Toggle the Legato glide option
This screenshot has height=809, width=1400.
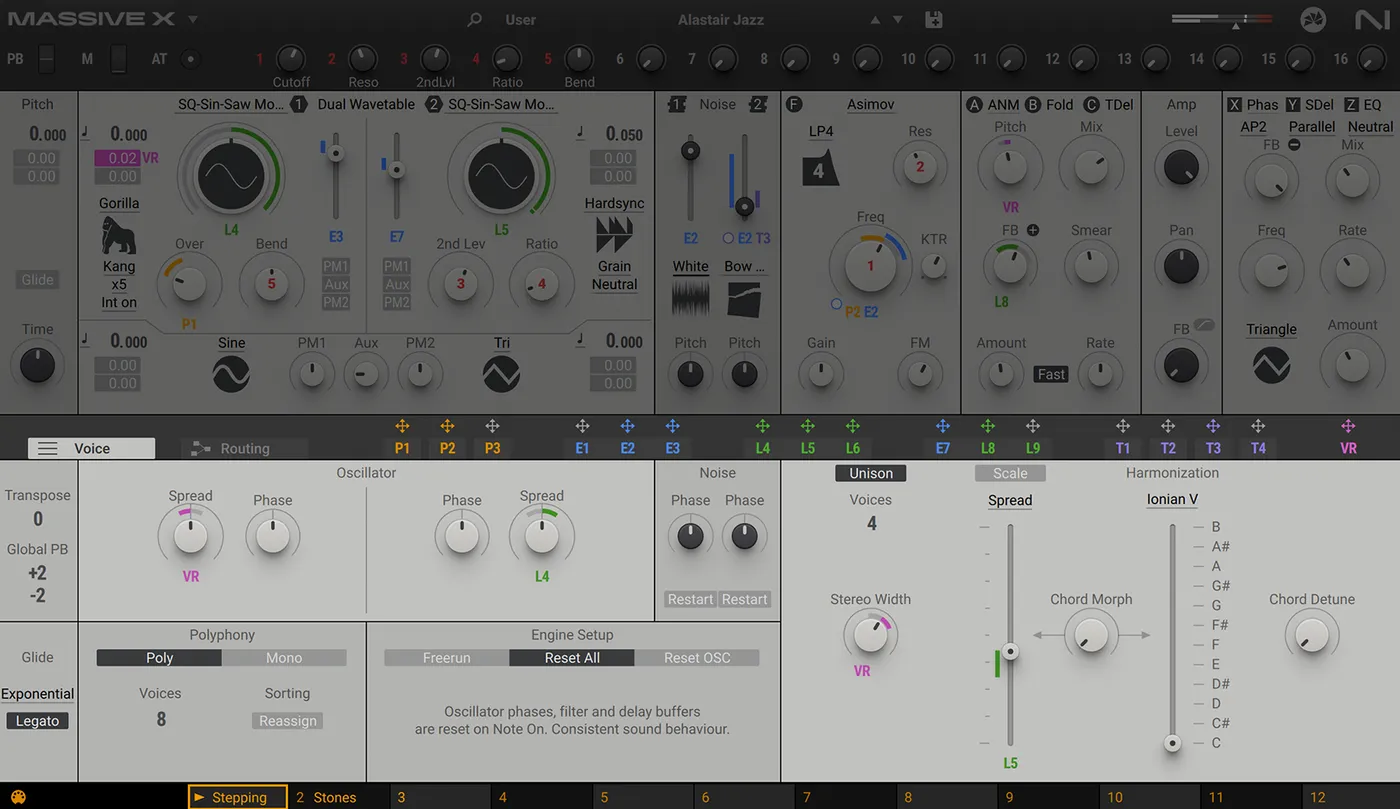click(x=38, y=721)
